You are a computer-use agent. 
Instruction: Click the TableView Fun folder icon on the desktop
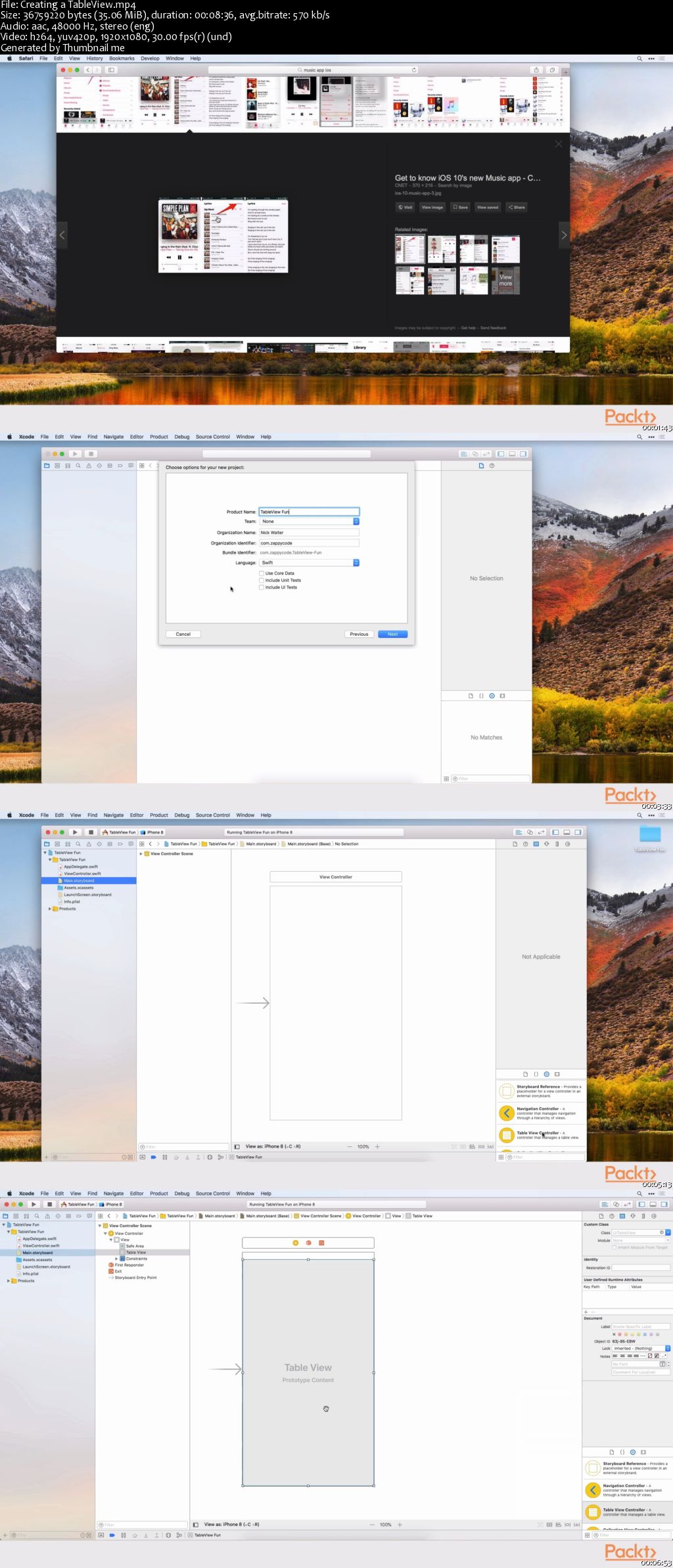tap(650, 834)
